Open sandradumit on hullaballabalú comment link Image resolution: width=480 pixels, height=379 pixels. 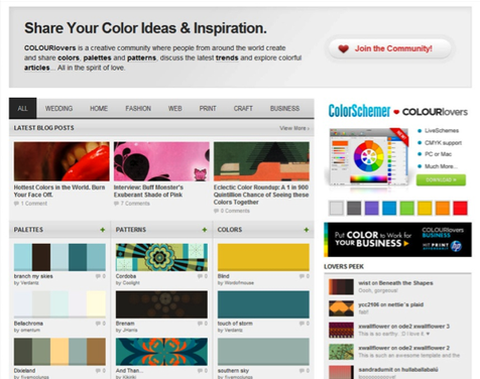pos(398,369)
